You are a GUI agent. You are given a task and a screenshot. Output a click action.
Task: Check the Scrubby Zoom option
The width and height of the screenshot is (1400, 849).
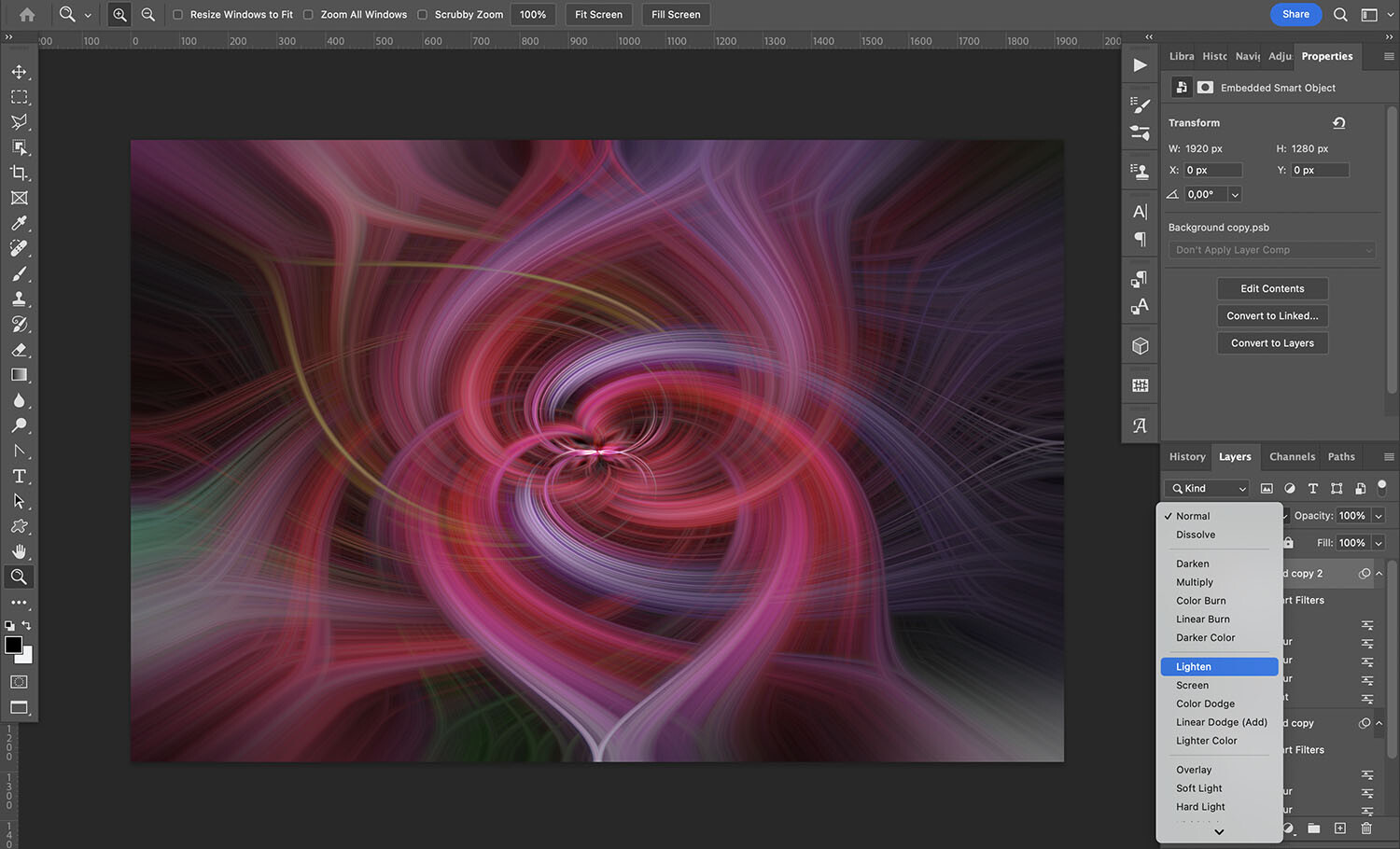click(422, 14)
